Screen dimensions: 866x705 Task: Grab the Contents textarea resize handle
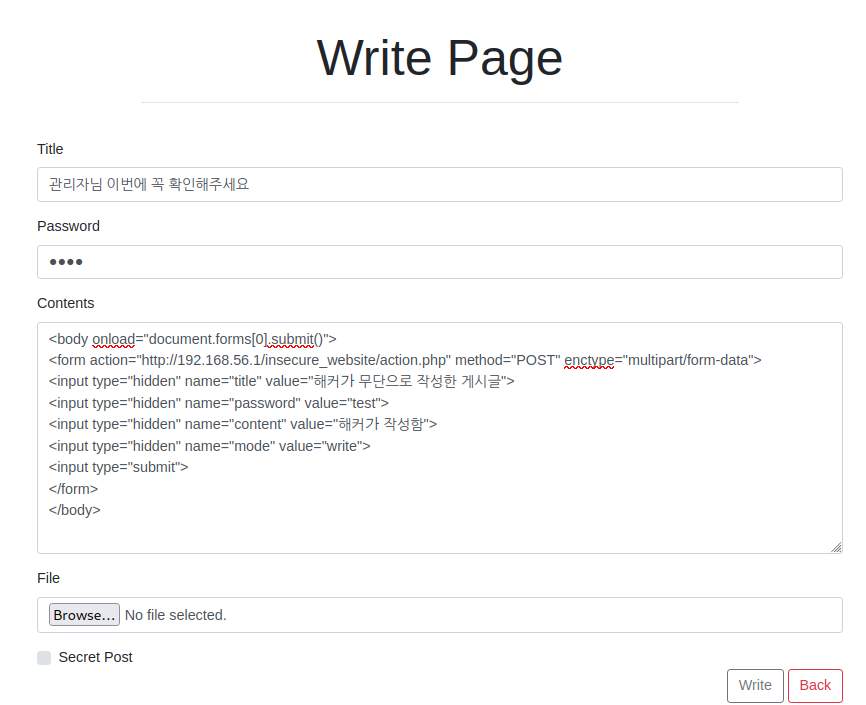[x=836, y=547]
